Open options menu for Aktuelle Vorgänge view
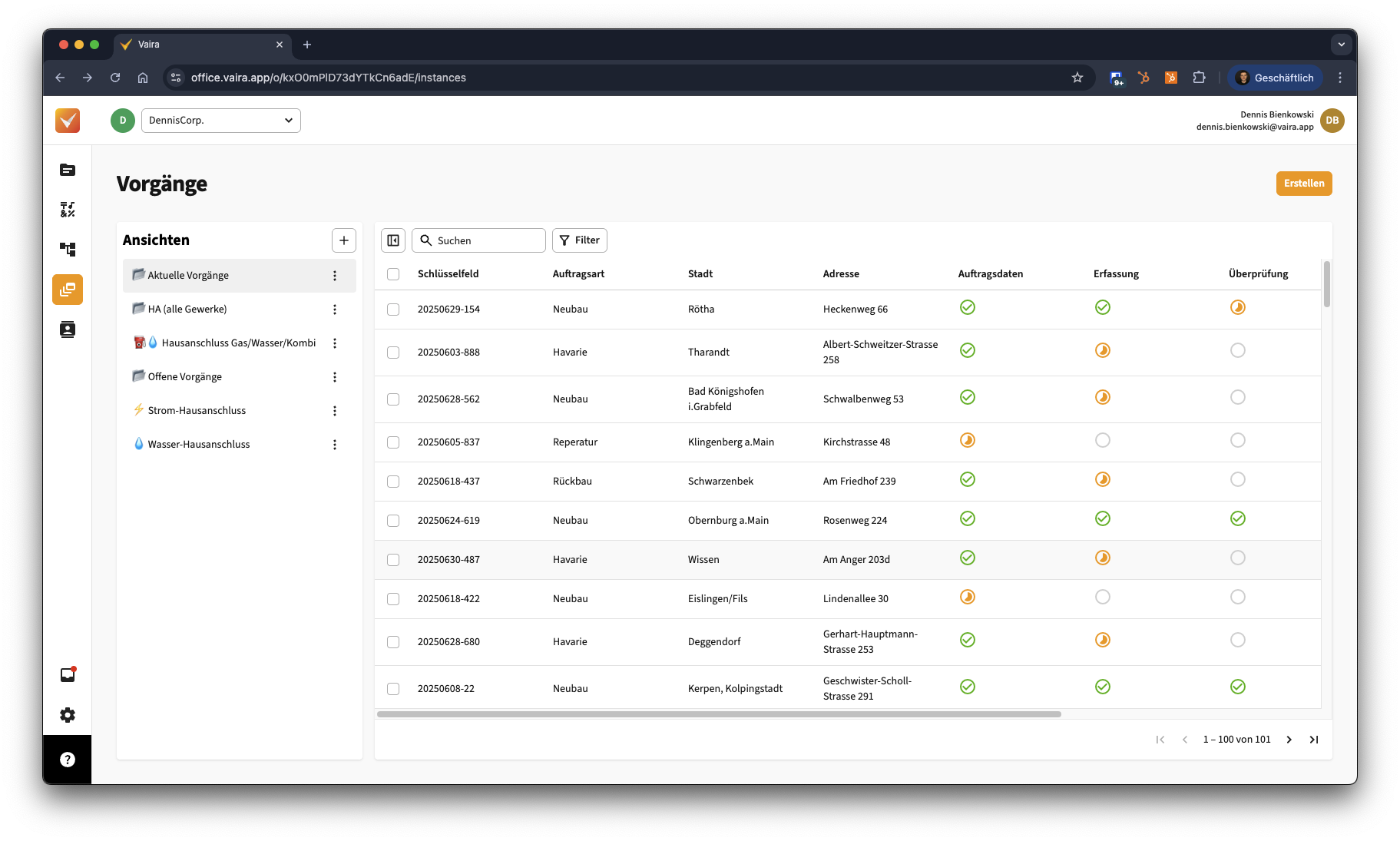Image resolution: width=1400 pixels, height=841 pixels. tap(335, 276)
